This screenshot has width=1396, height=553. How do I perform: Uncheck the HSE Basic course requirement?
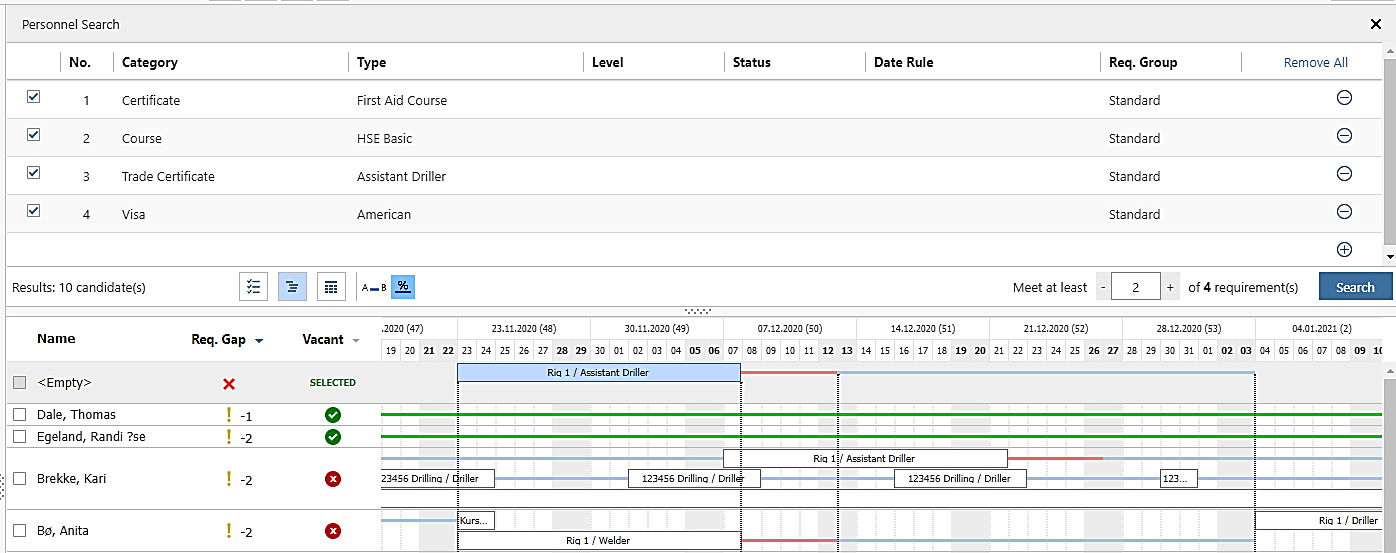[33, 135]
